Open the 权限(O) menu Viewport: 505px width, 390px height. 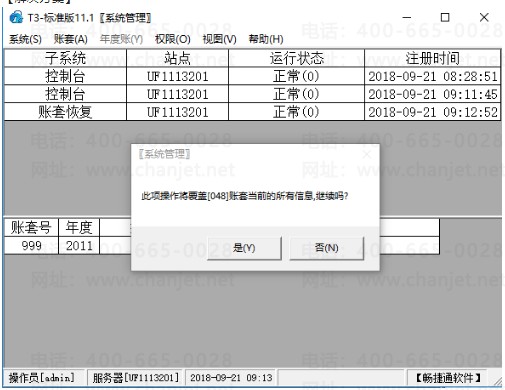tap(173, 39)
